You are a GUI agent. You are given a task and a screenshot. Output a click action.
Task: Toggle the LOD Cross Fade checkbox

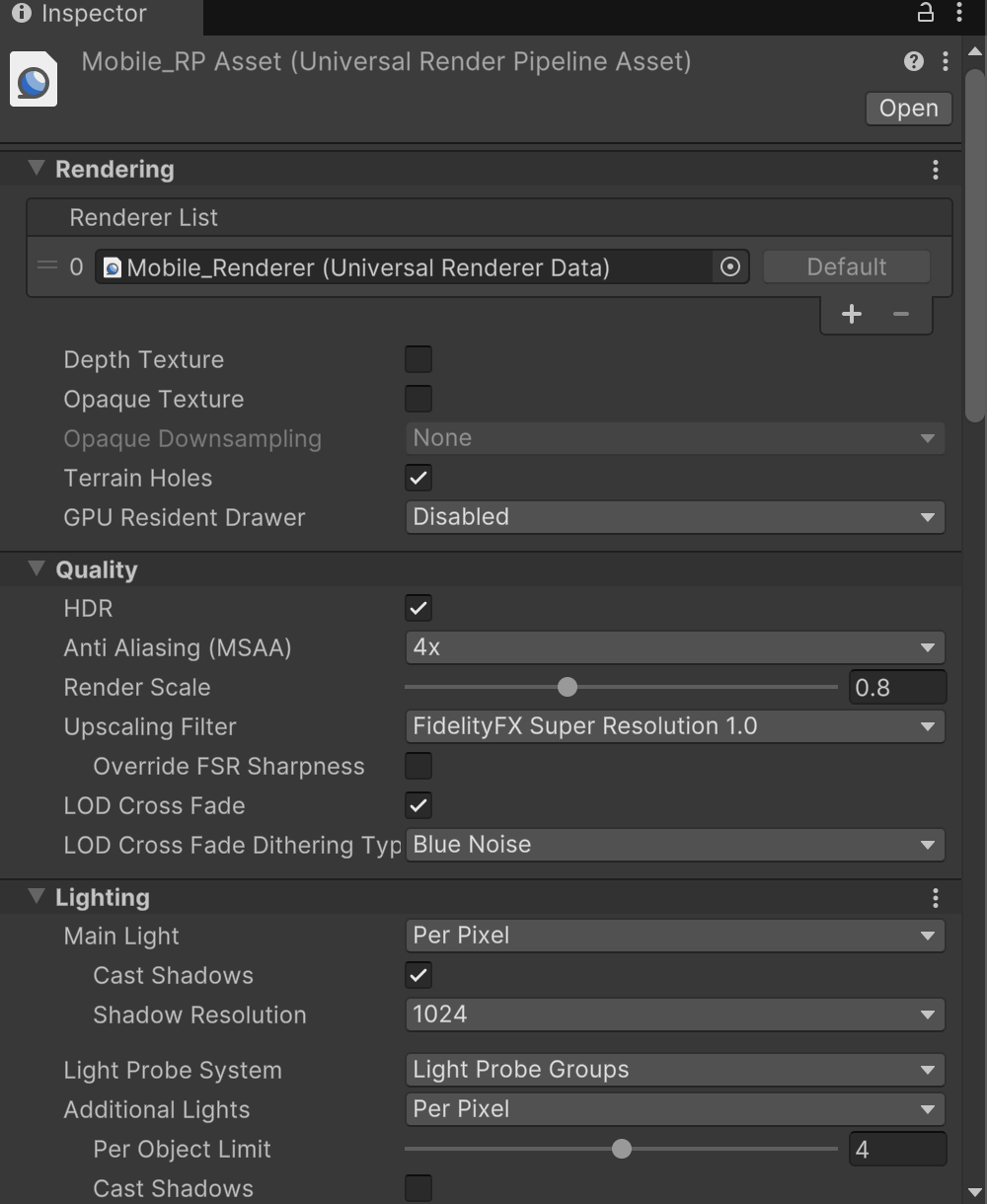[418, 805]
